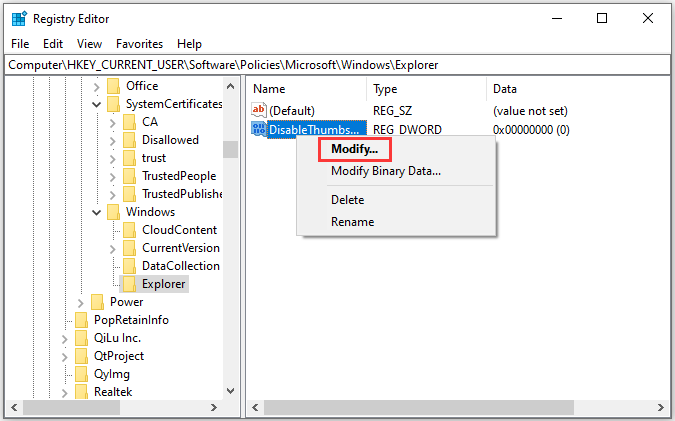Select the Windows folder icon

point(114,212)
